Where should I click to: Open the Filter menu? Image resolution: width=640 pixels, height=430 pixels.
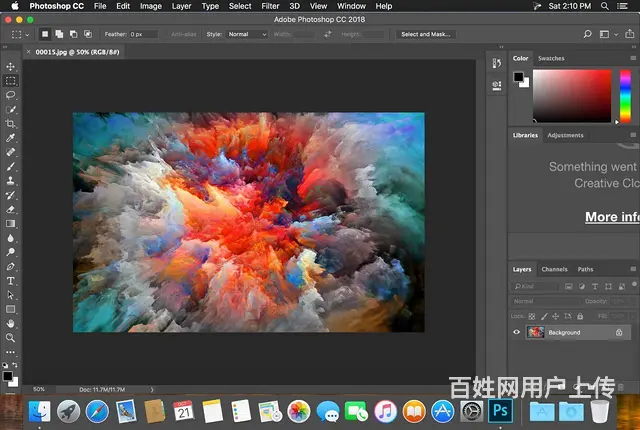270,6
